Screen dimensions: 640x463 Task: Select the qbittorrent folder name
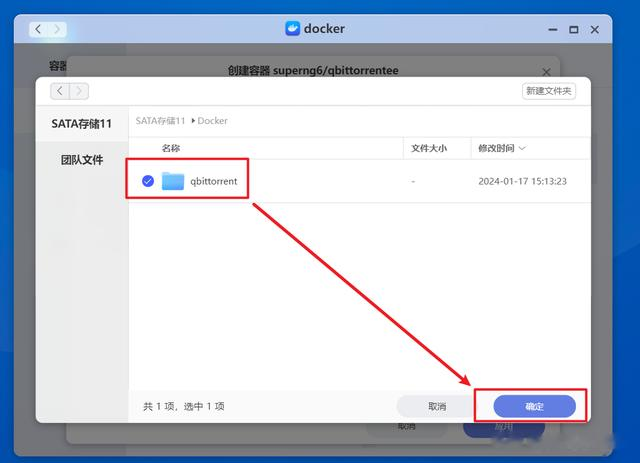[x=213, y=181]
